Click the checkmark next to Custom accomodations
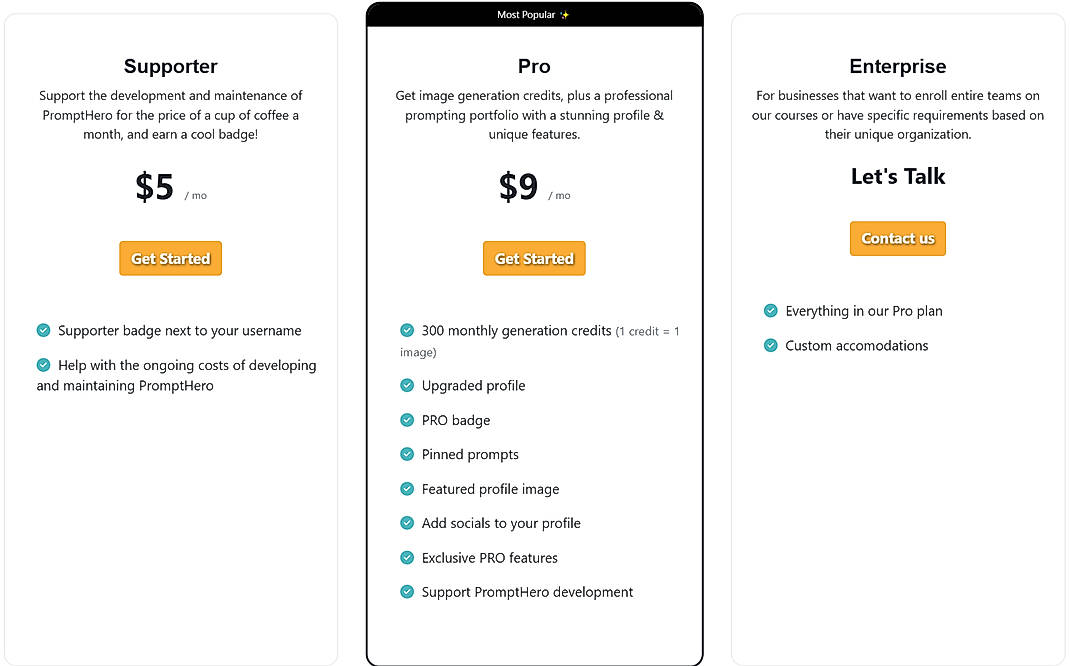Viewport: 1070px width, 666px height. point(771,345)
